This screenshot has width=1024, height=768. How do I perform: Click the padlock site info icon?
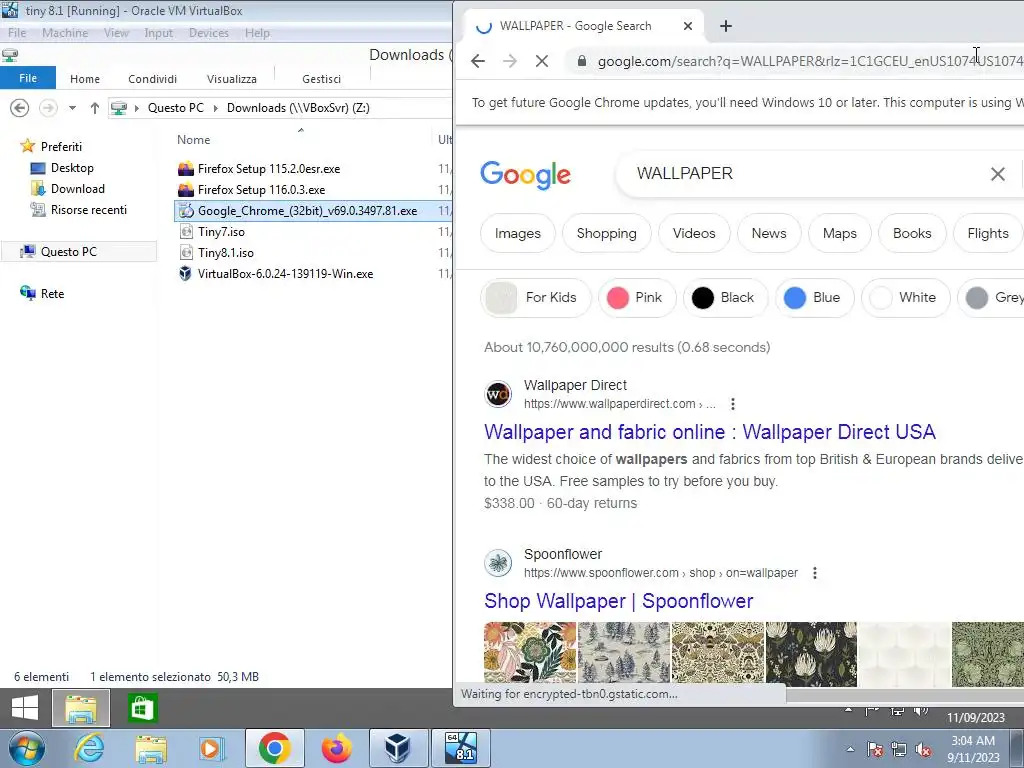[x=581, y=61]
